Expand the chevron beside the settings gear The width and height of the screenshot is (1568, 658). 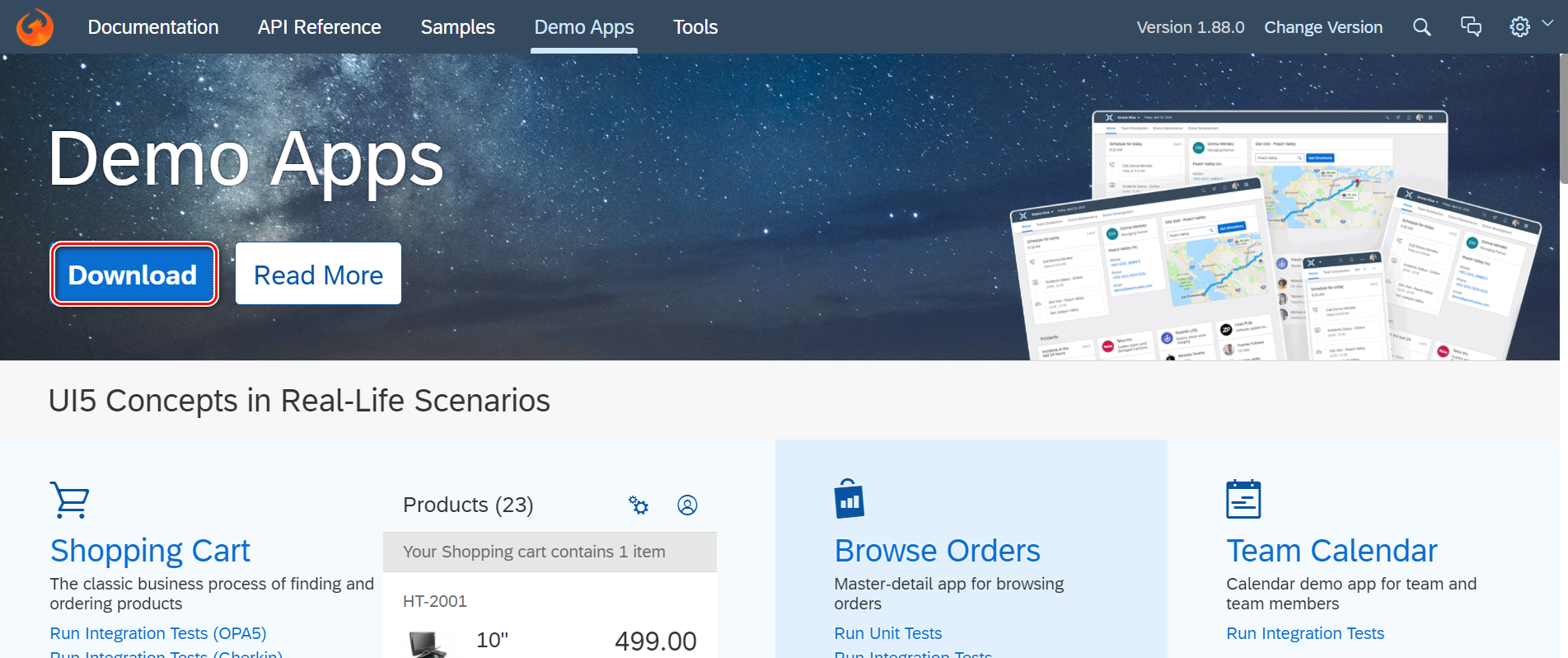pos(1547,24)
